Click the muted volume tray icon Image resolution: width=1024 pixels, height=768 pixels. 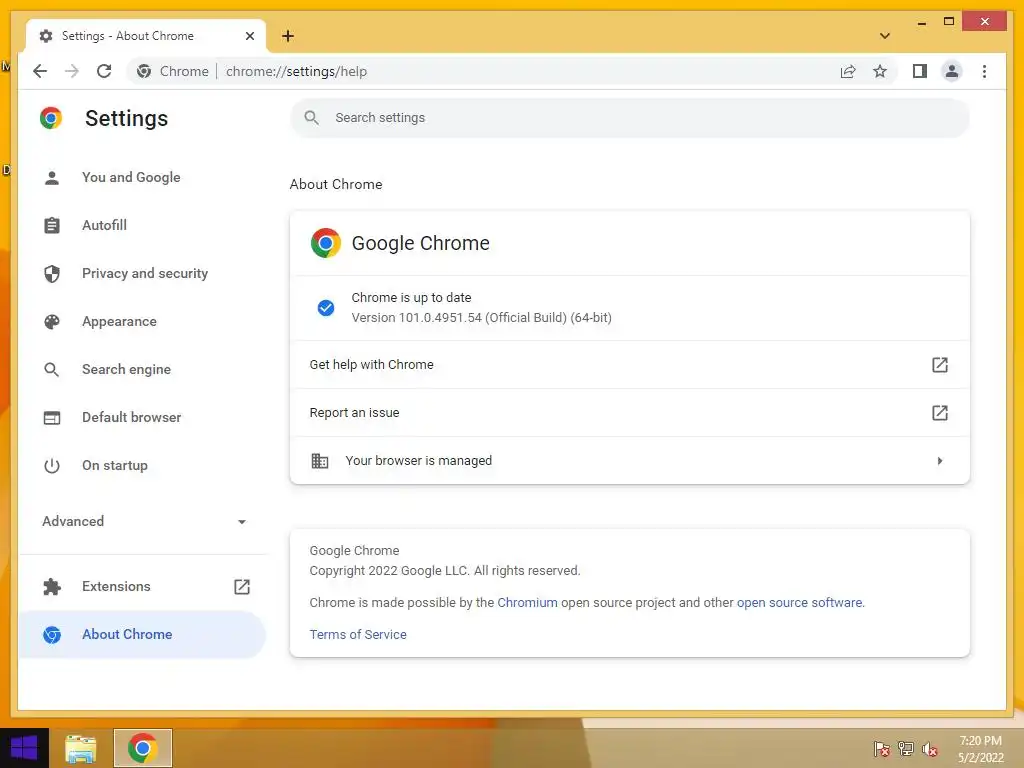tap(929, 748)
